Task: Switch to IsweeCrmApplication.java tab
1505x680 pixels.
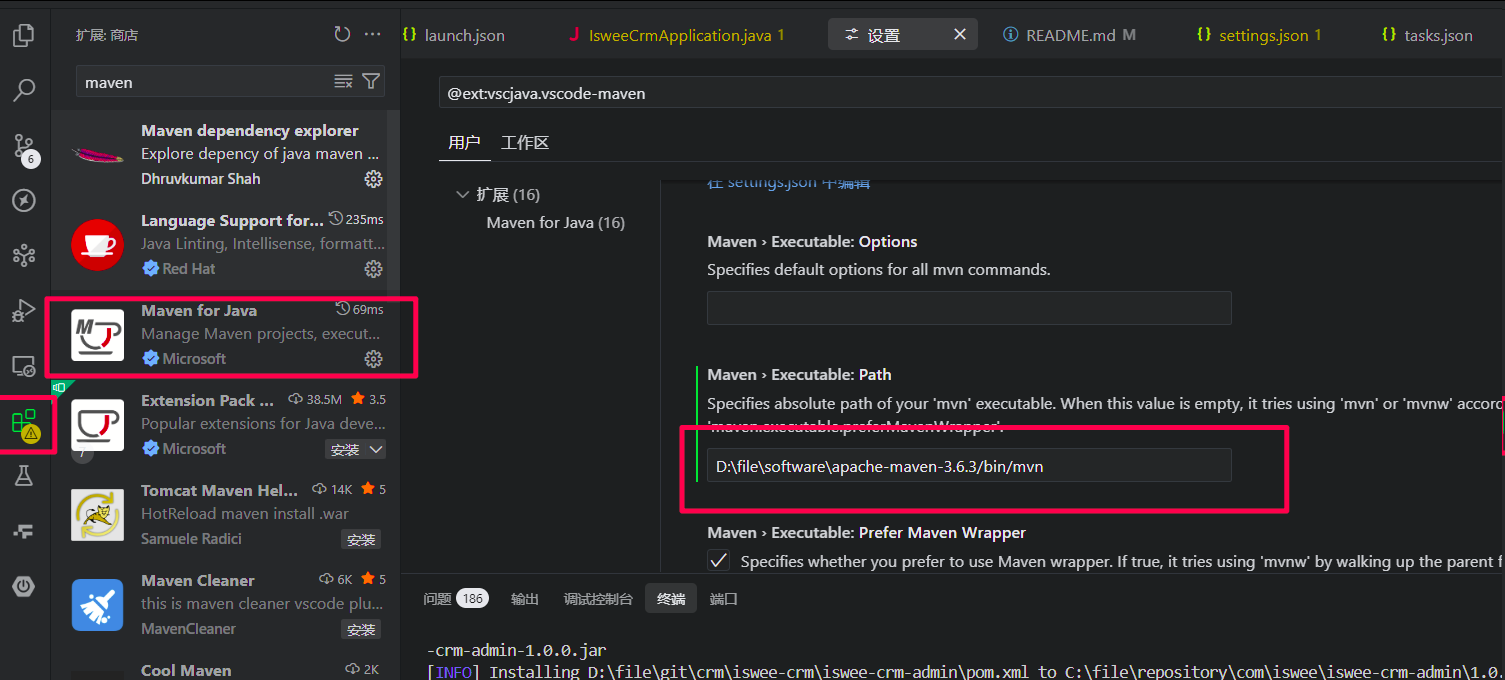Action: (x=676, y=35)
